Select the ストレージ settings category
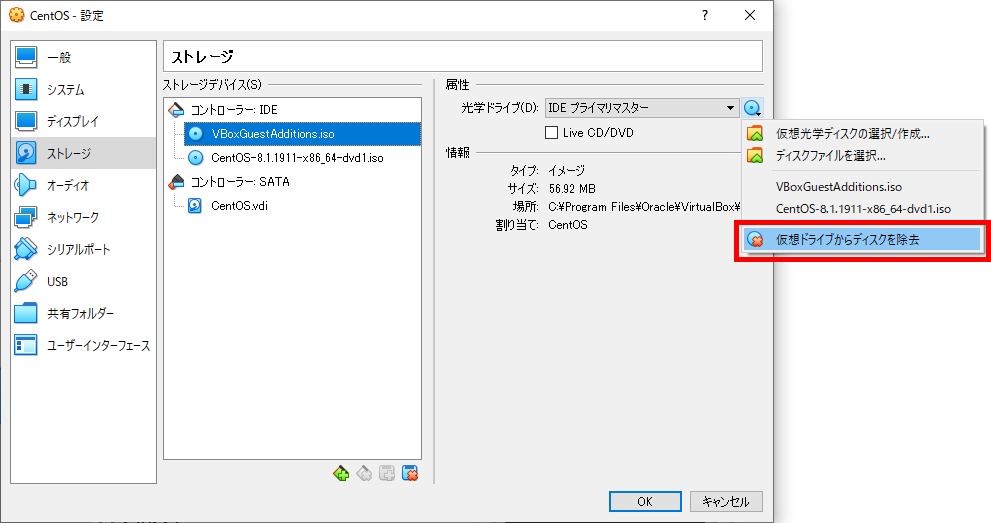This screenshot has height=523, width=991. coord(83,153)
